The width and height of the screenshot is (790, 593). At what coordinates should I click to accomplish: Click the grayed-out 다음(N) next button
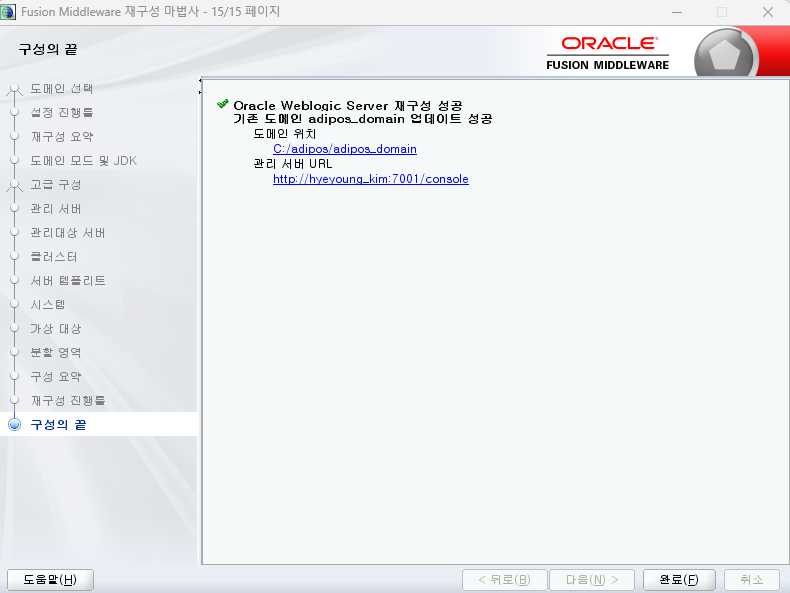pos(592,580)
